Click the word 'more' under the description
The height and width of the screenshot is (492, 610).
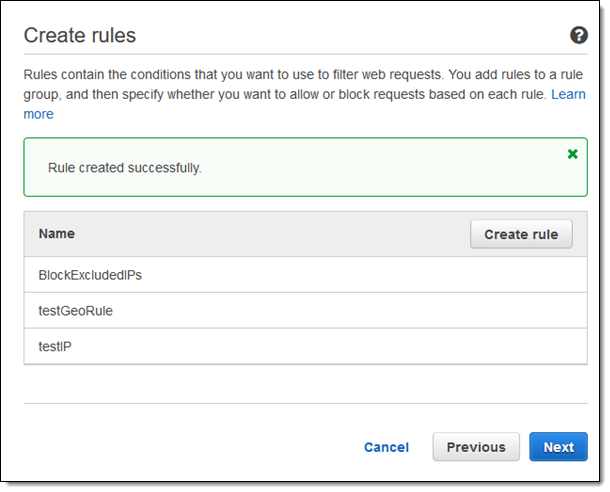(39, 114)
